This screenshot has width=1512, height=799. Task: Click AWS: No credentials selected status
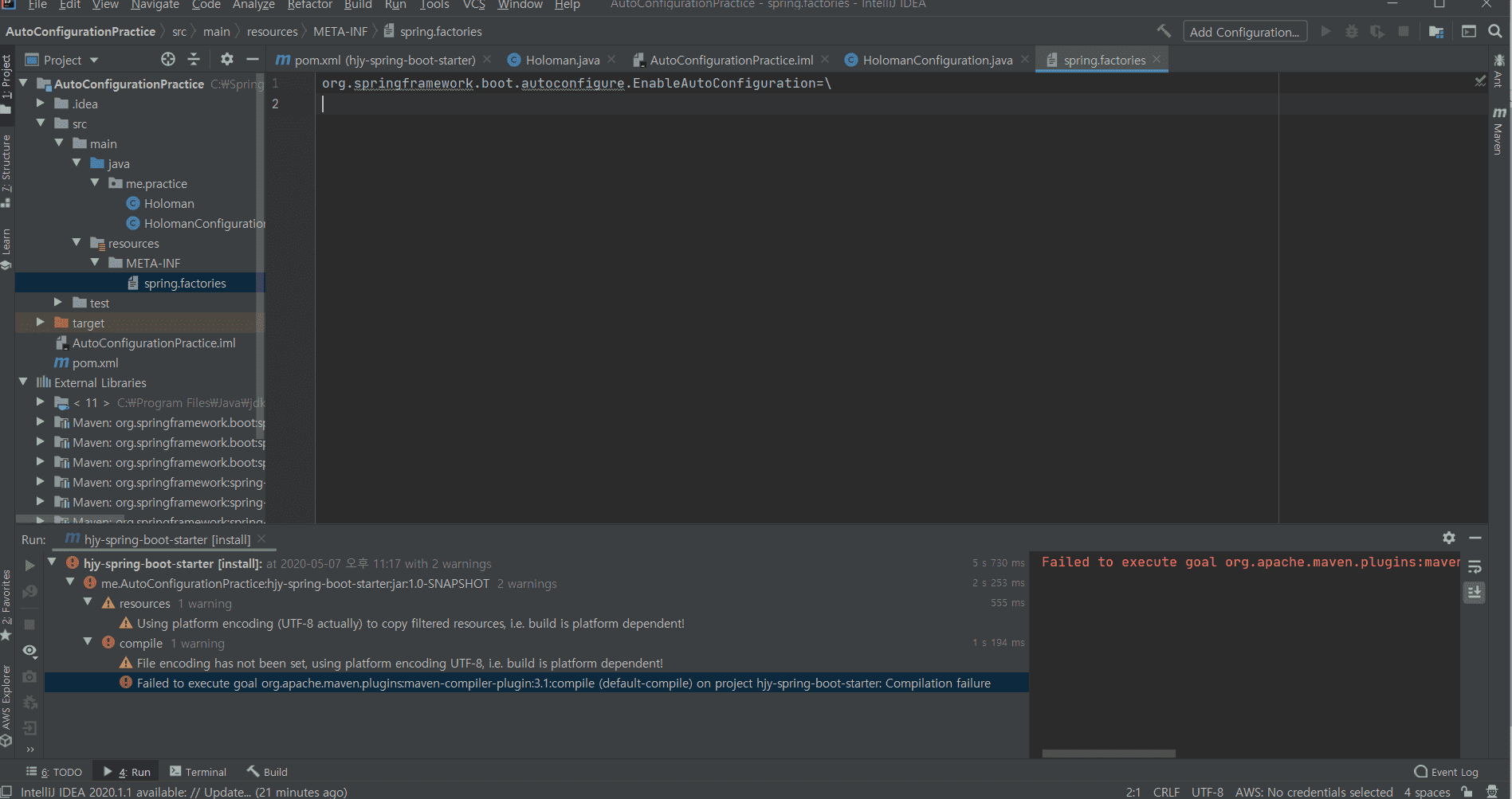pyautogui.click(x=1314, y=792)
